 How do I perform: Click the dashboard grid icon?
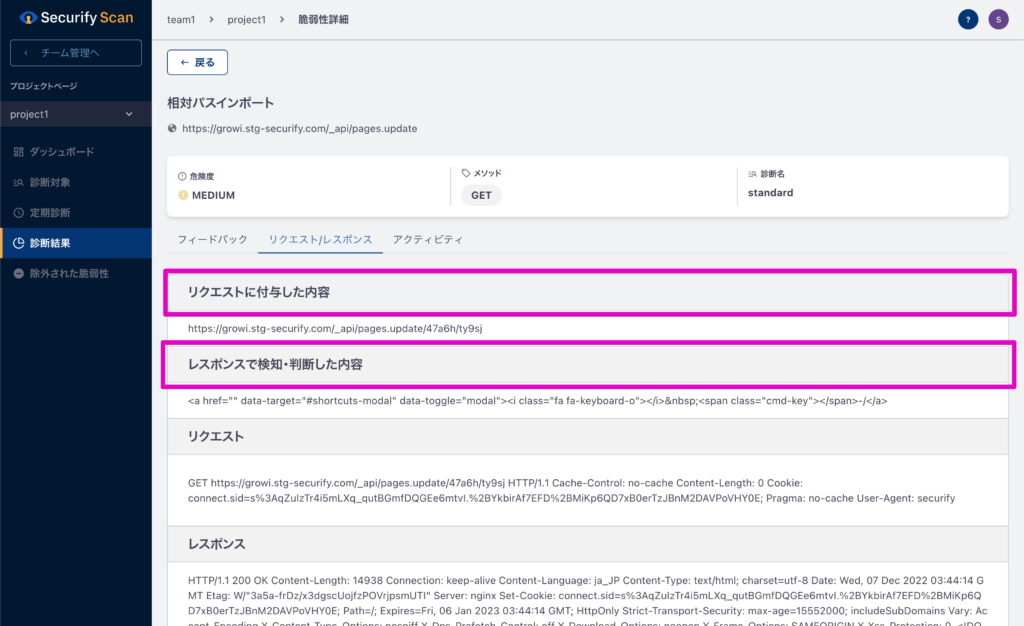pos(18,151)
